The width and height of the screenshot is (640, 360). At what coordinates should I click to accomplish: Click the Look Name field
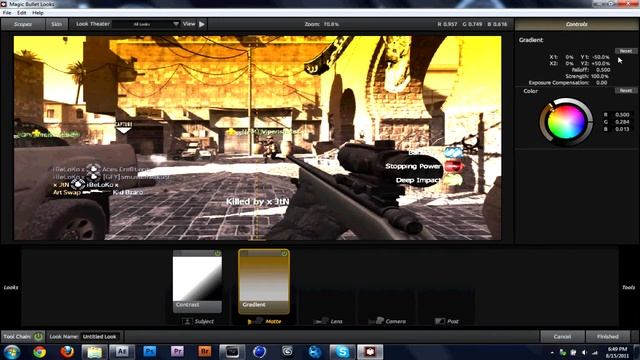(x=100, y=337)
